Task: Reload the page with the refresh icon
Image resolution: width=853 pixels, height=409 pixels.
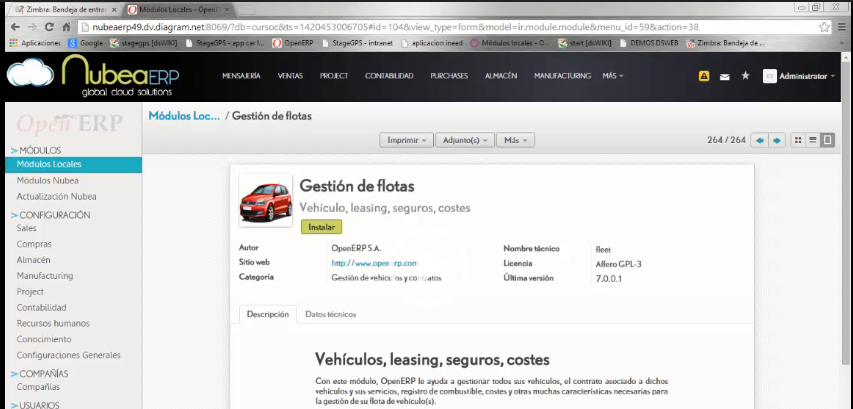Action: click(50, 27)
